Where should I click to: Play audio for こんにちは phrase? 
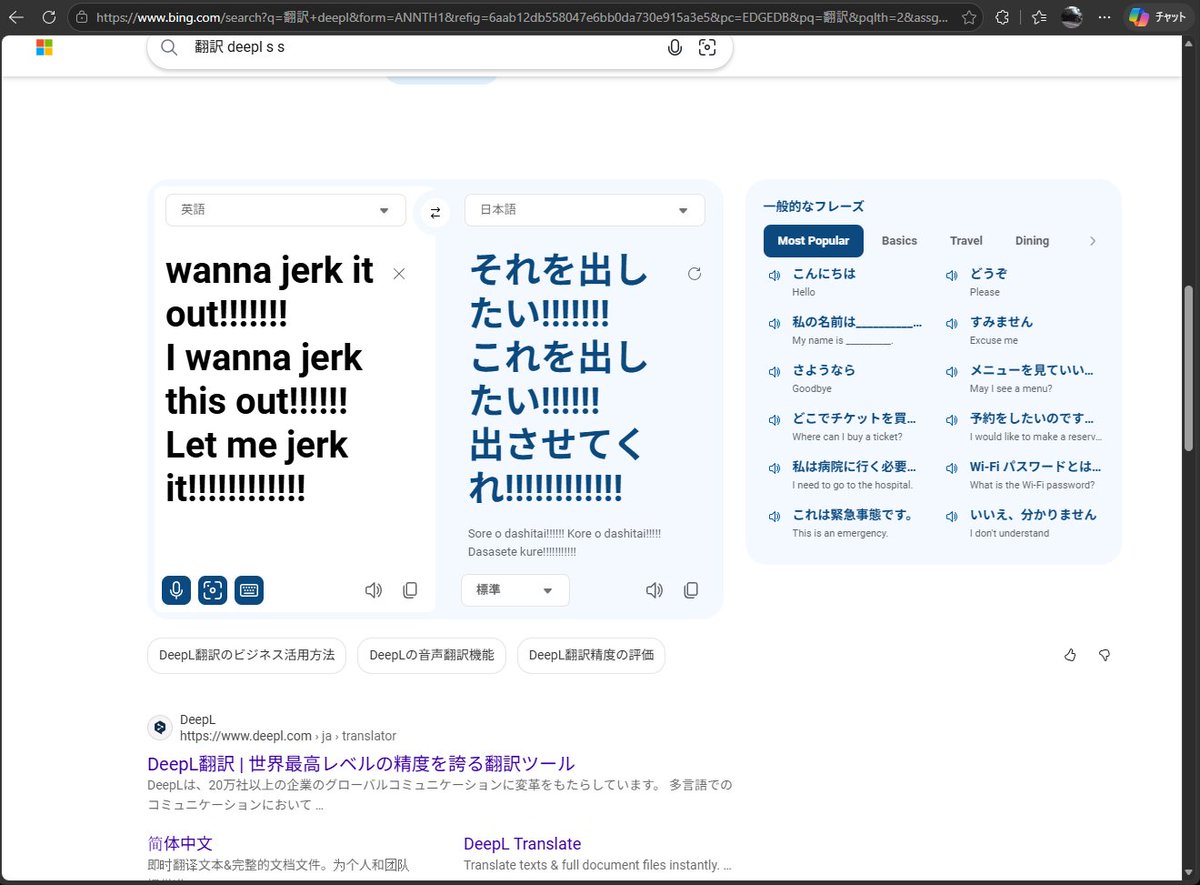point(773,276)
